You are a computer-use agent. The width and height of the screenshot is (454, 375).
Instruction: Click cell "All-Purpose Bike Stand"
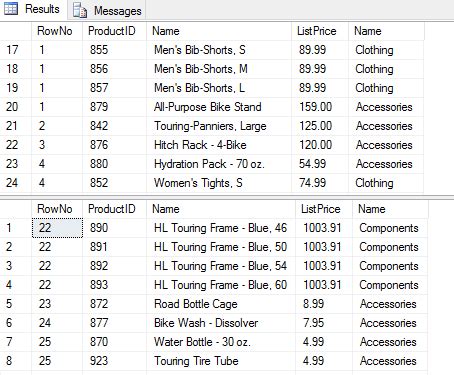tap(219, 107)
